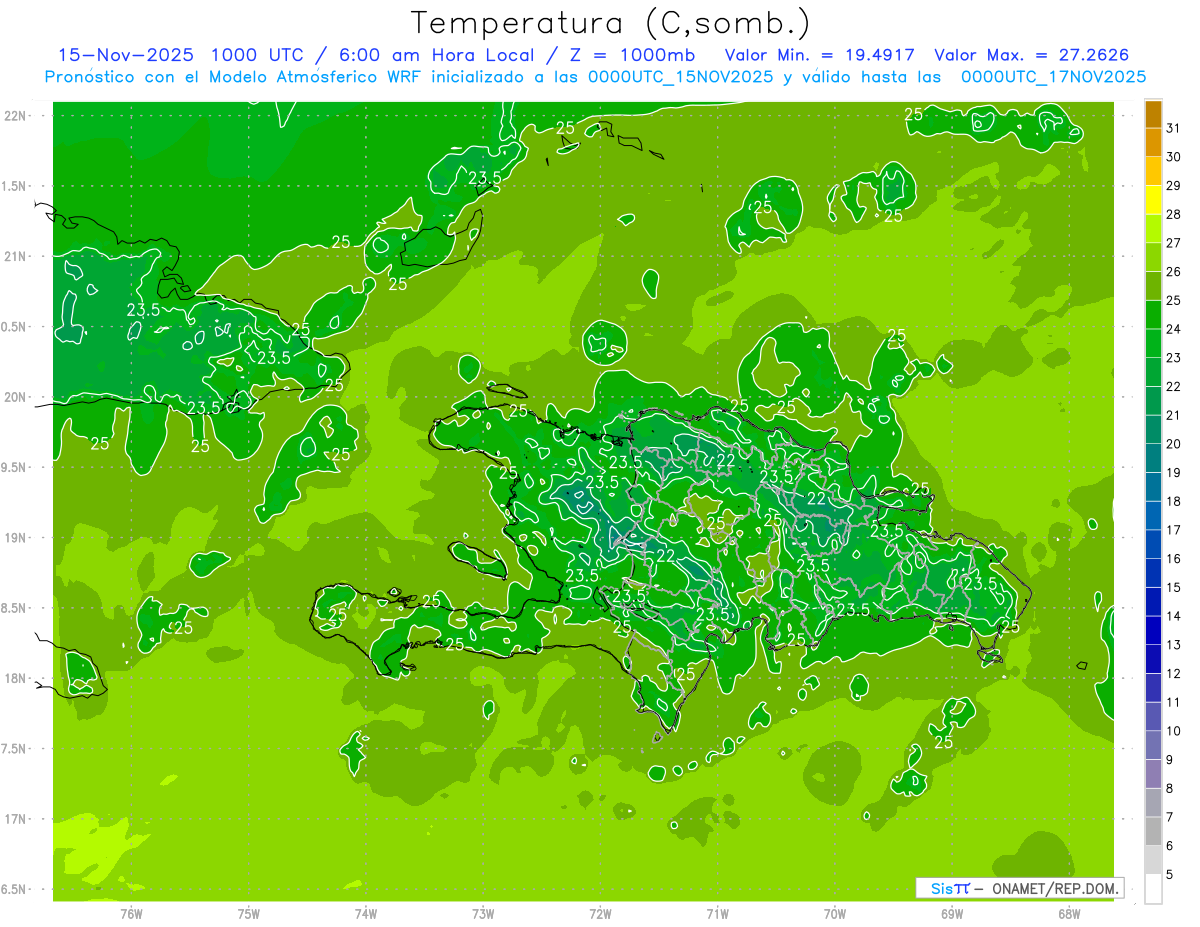Click the title 'Temperatura (C,somb.)'
1200x927 pixels.
[611, 24]
